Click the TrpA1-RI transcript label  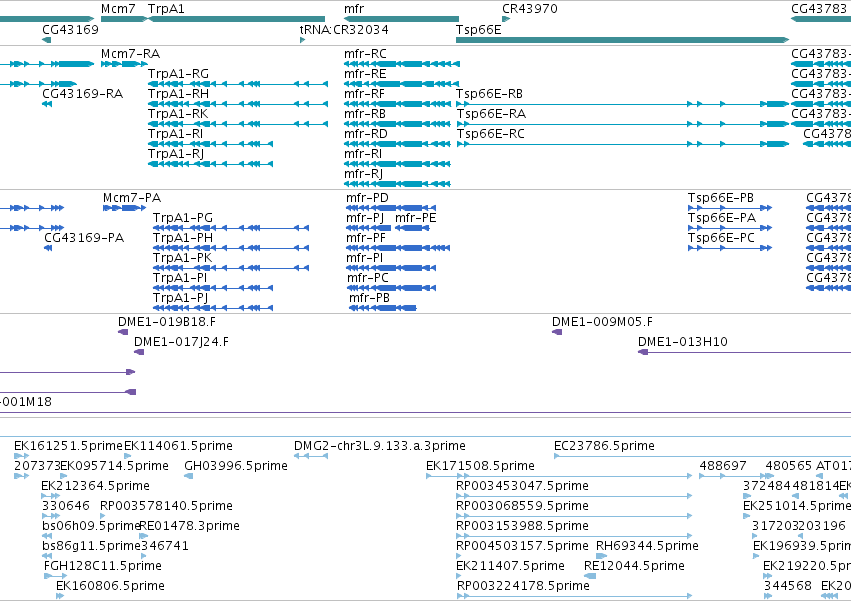pos(176,134)
